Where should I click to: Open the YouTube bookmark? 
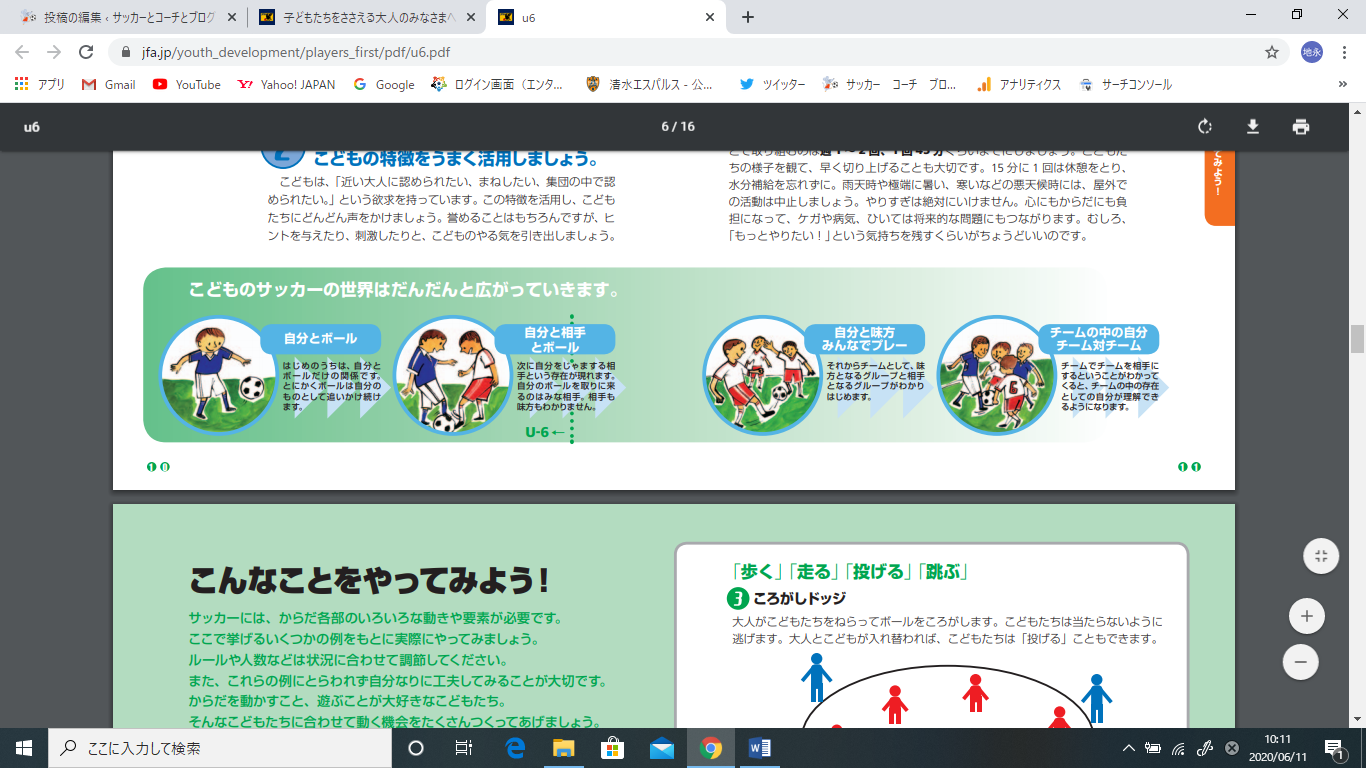187,85
